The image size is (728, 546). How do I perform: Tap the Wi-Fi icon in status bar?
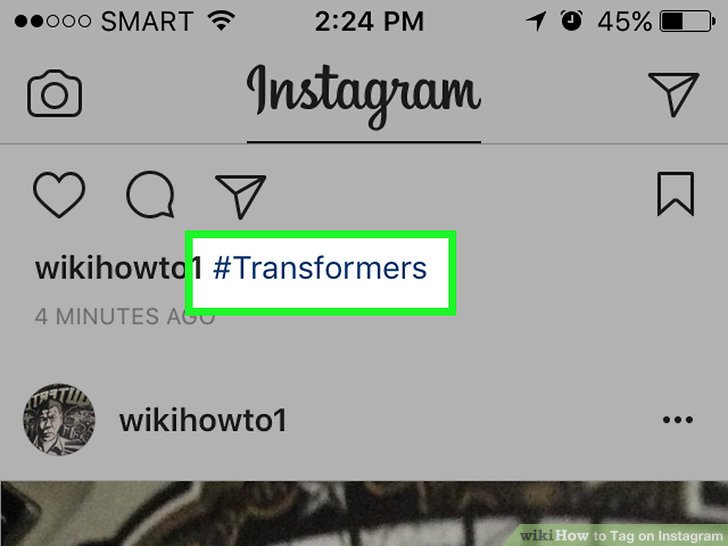point(221,21)
